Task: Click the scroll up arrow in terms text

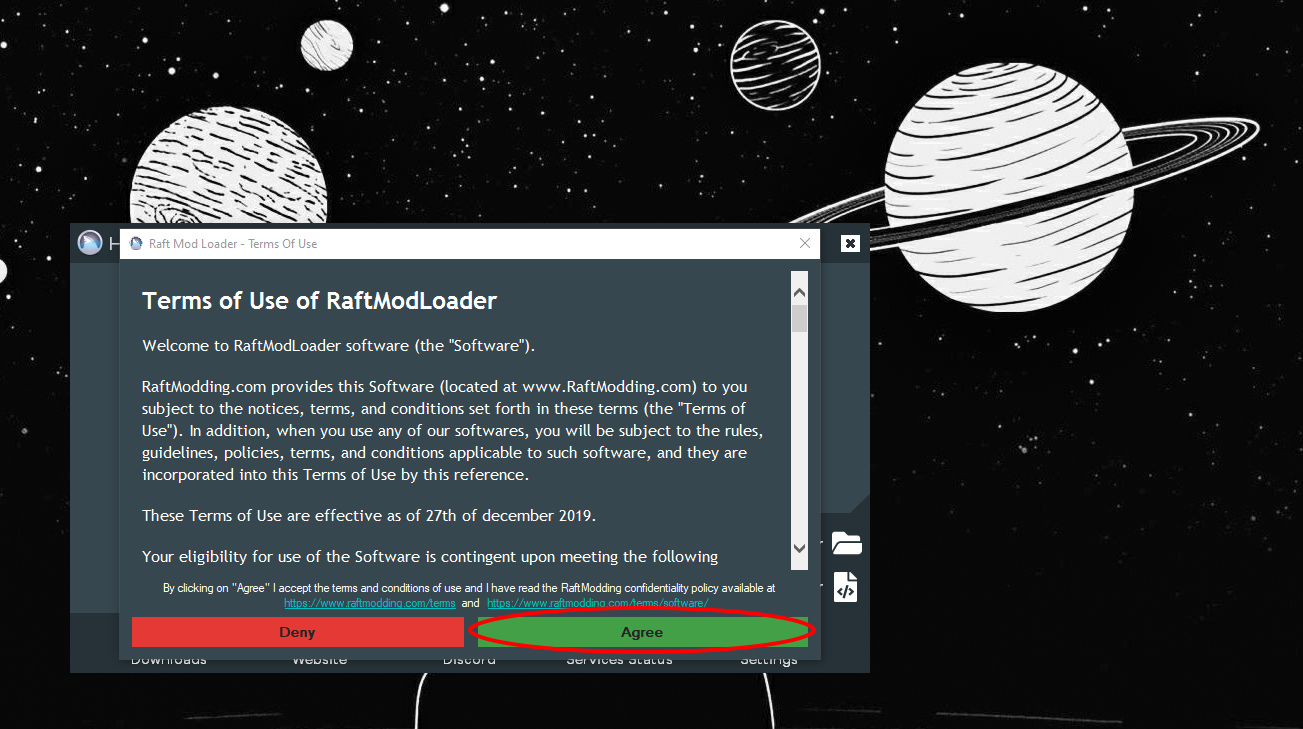Action: (799, 293)
